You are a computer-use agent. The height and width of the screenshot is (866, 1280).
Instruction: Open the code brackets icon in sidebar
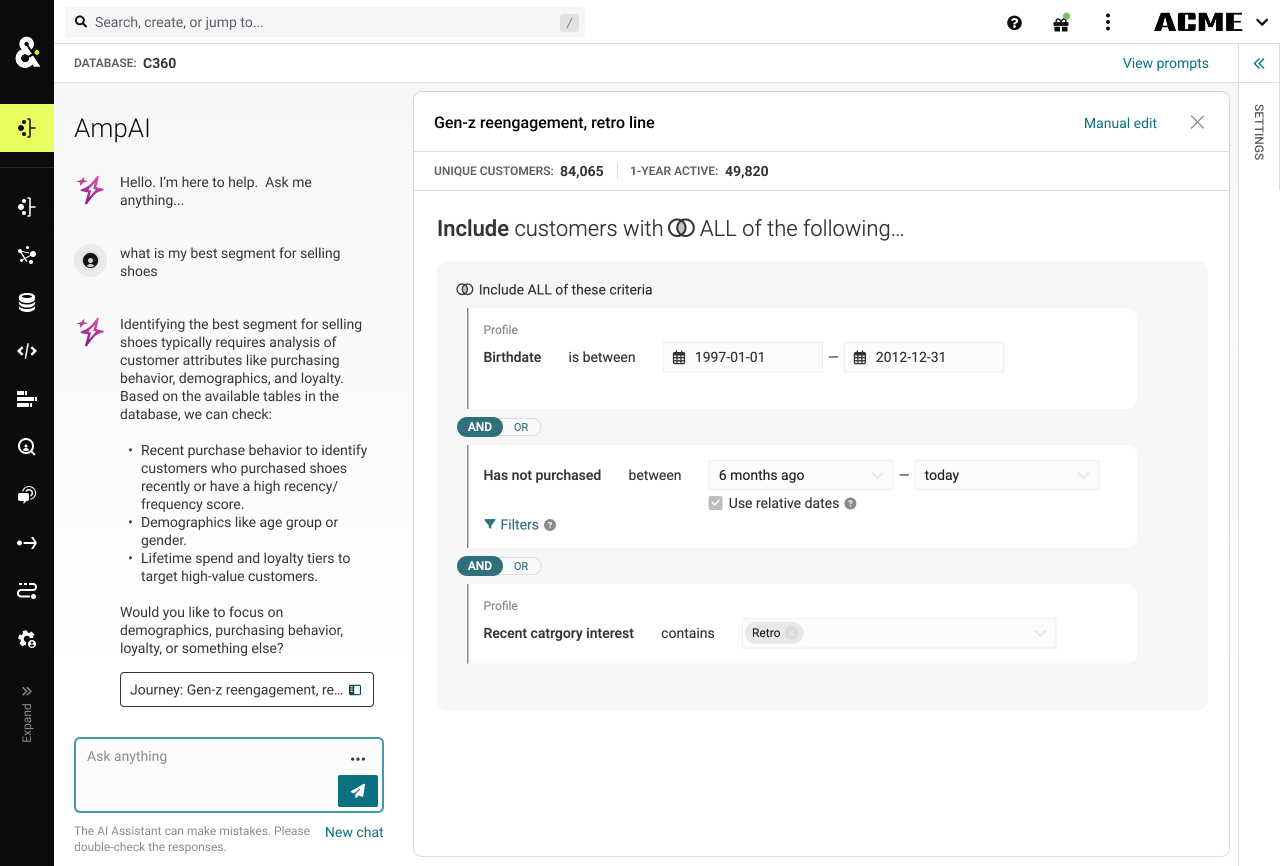pos(27,351)
